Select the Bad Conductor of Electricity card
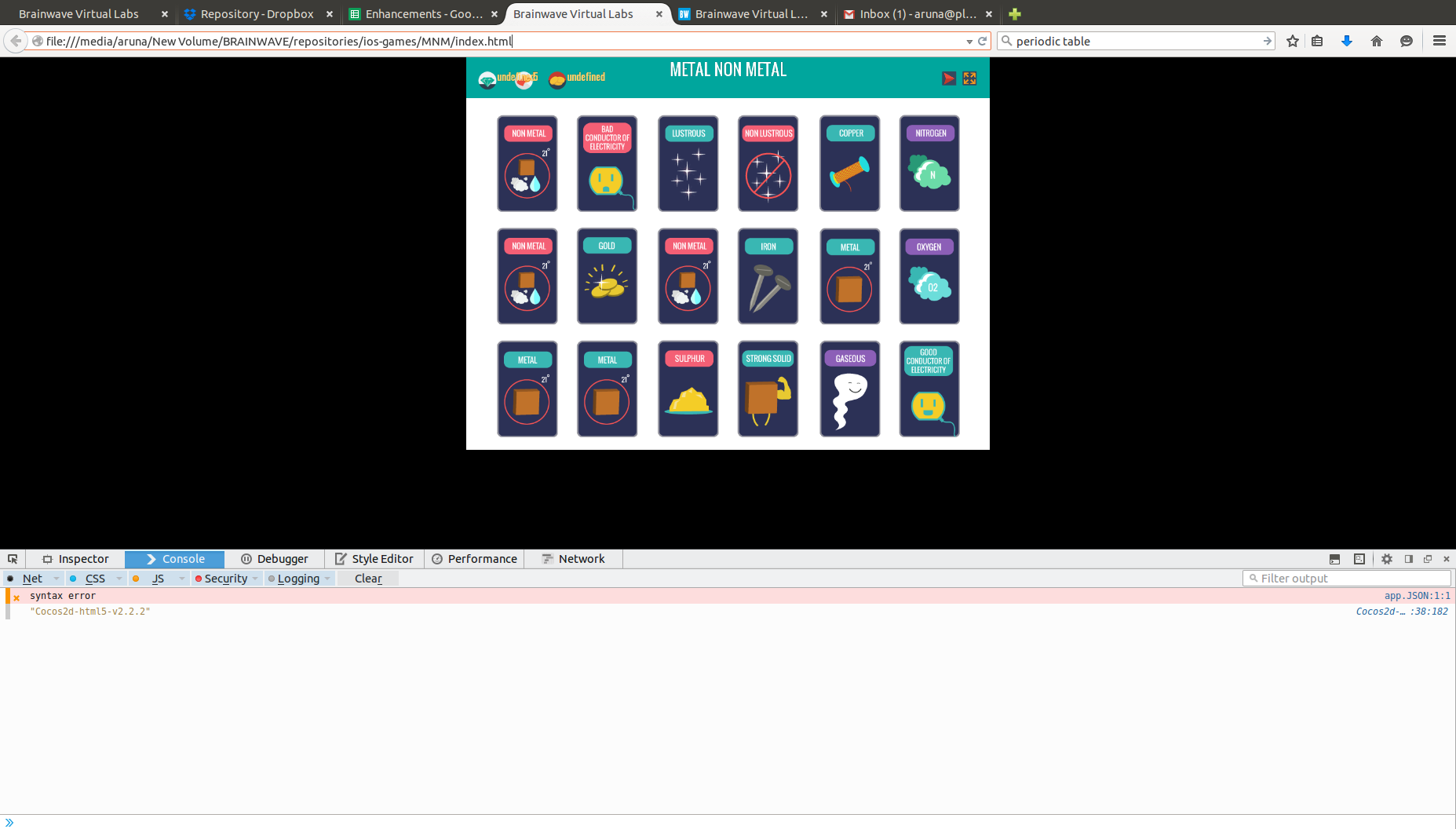The height and width of the screenshot is (829, 1456). [x=608, y=163]
